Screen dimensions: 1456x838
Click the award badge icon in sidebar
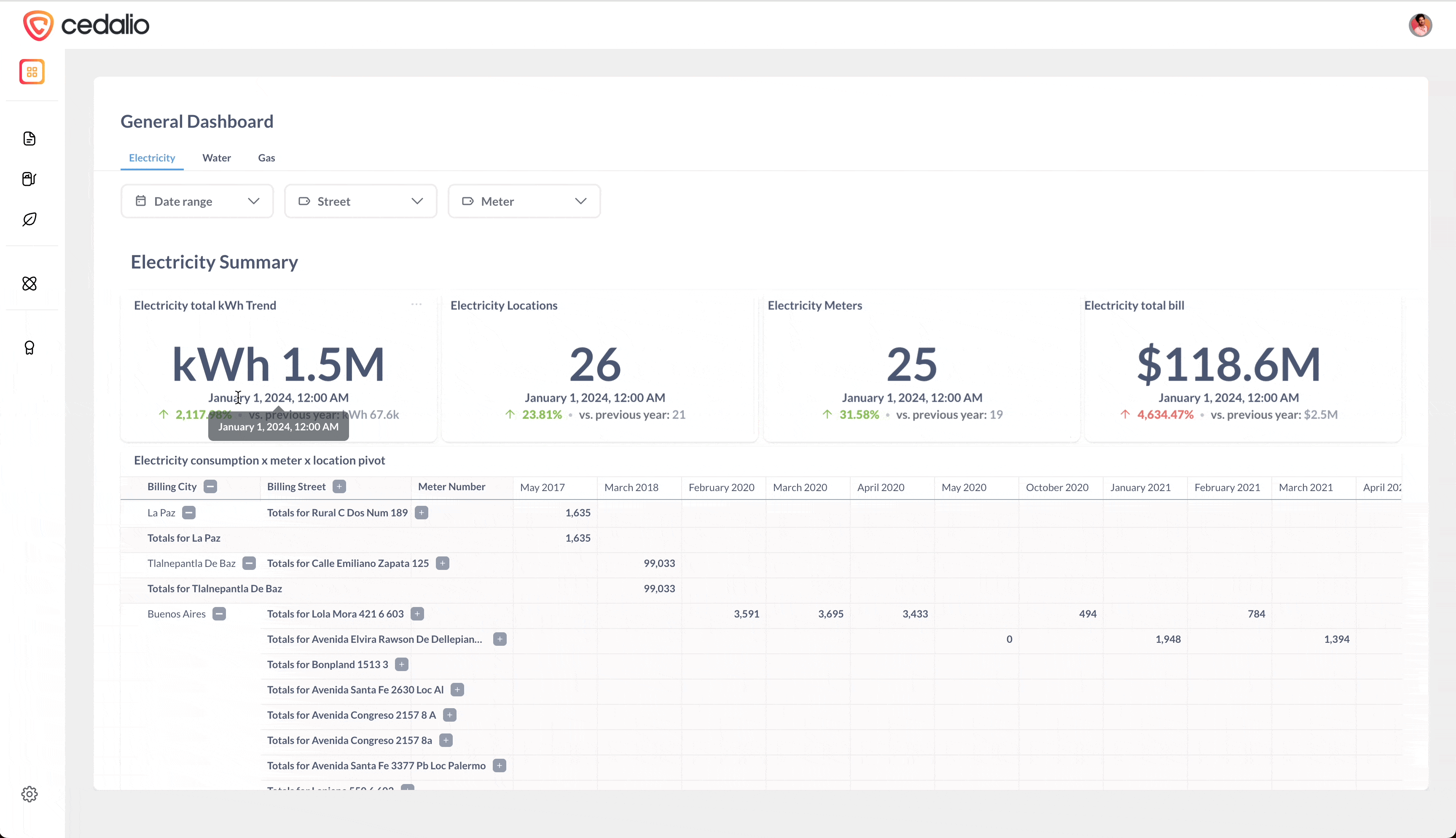[x=30, y=348]
